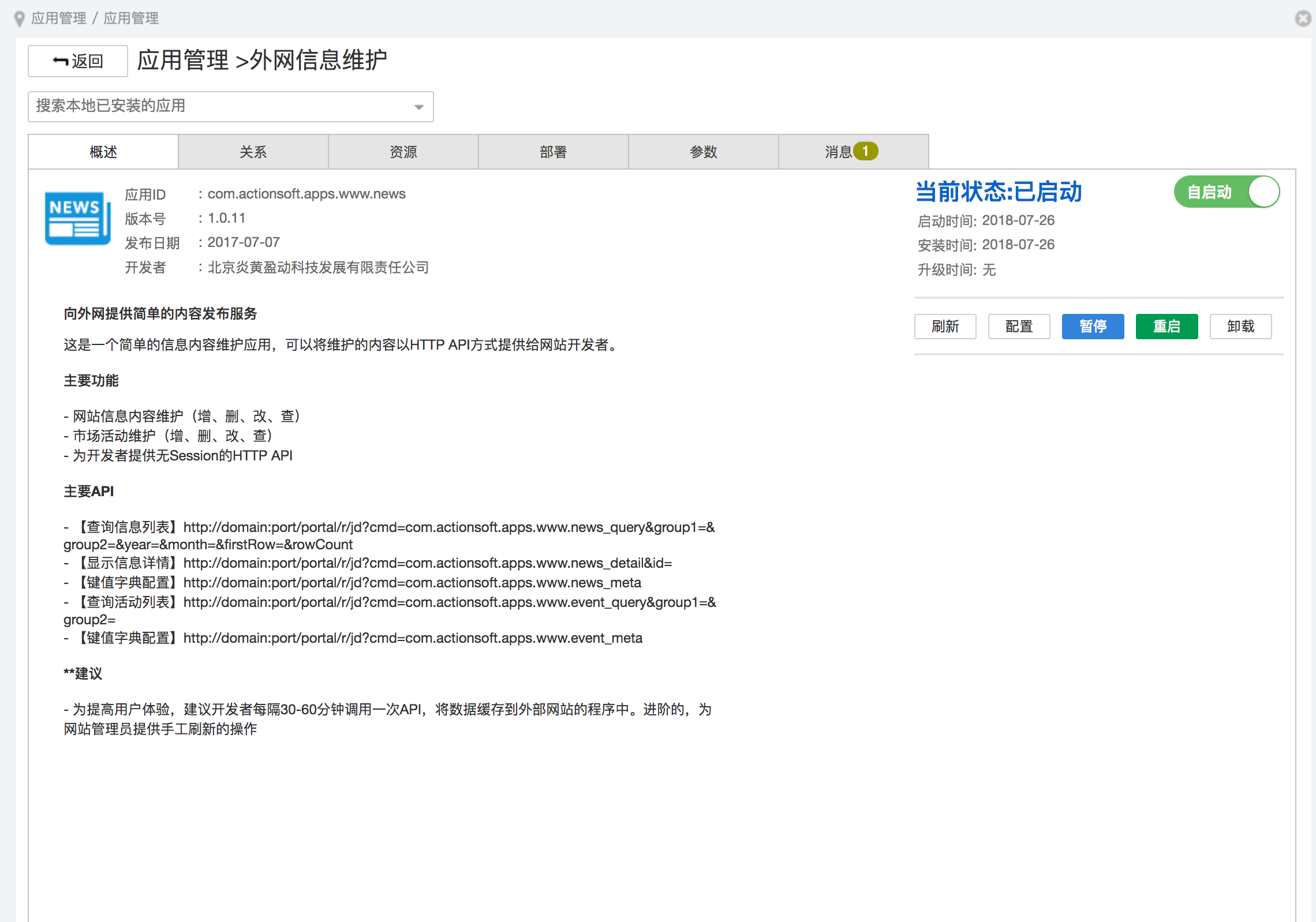The width and height of the screenshot is (1316, 922).
Task: Expand the installed apps search dropdown arrow
Action: [x=419, y=107]
